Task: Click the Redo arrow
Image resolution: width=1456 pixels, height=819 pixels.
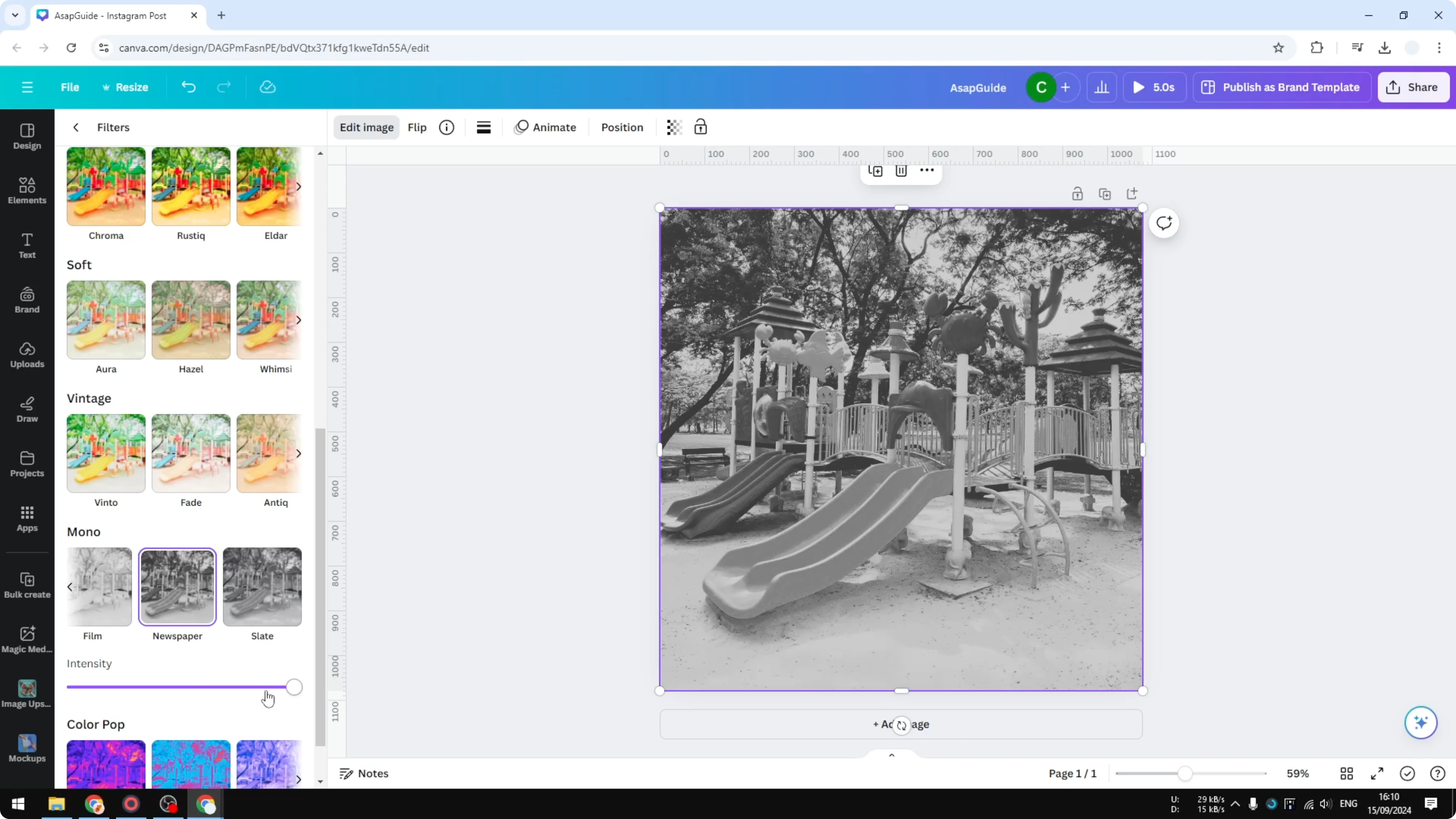Action: (224, 87)
